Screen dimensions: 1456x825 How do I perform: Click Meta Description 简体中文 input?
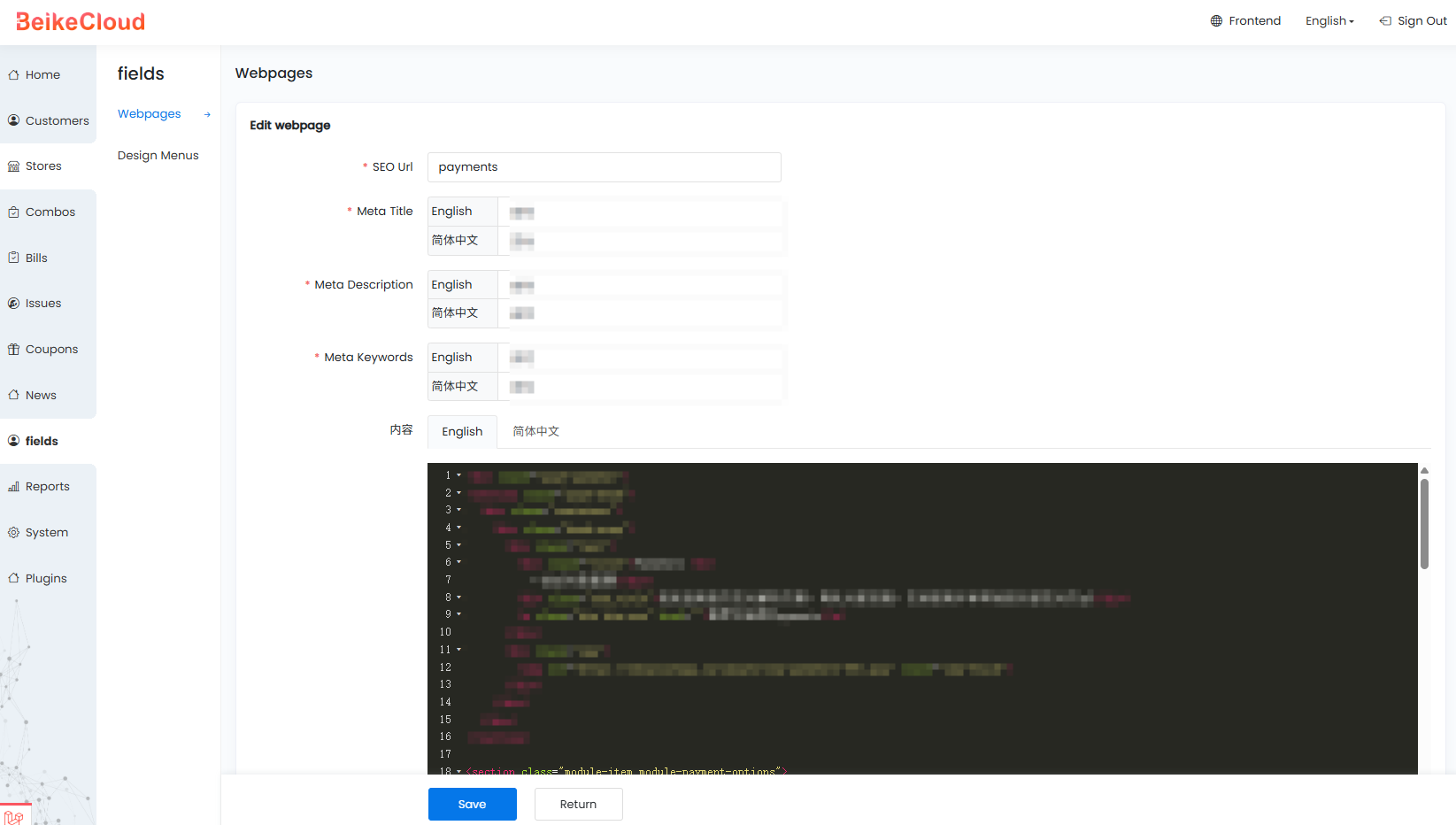coord(640,313)
